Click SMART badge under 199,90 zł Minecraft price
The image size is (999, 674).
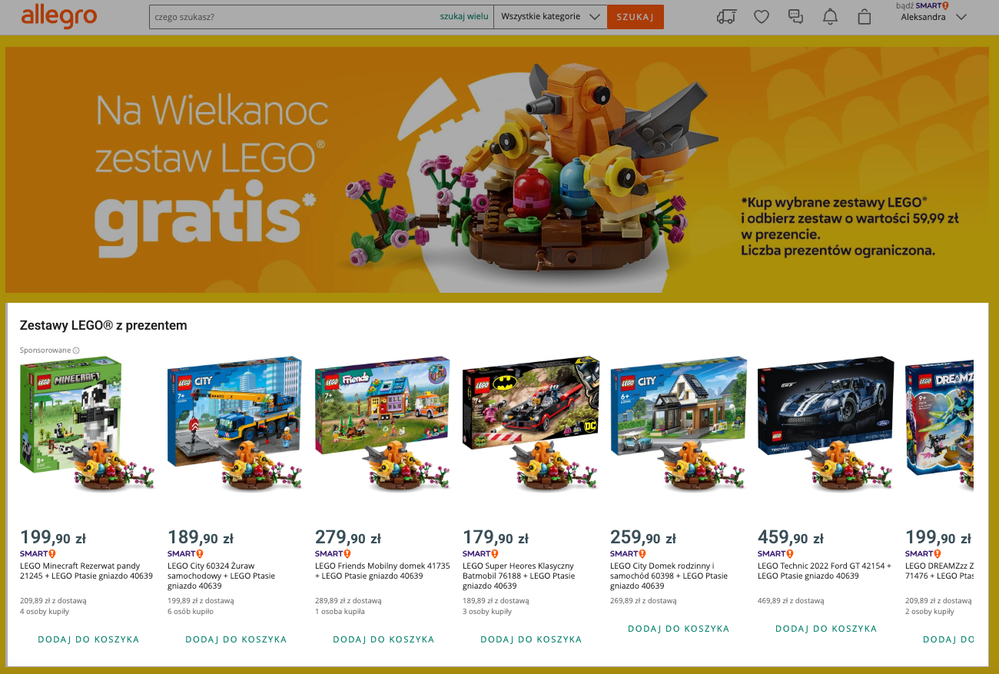38,554
